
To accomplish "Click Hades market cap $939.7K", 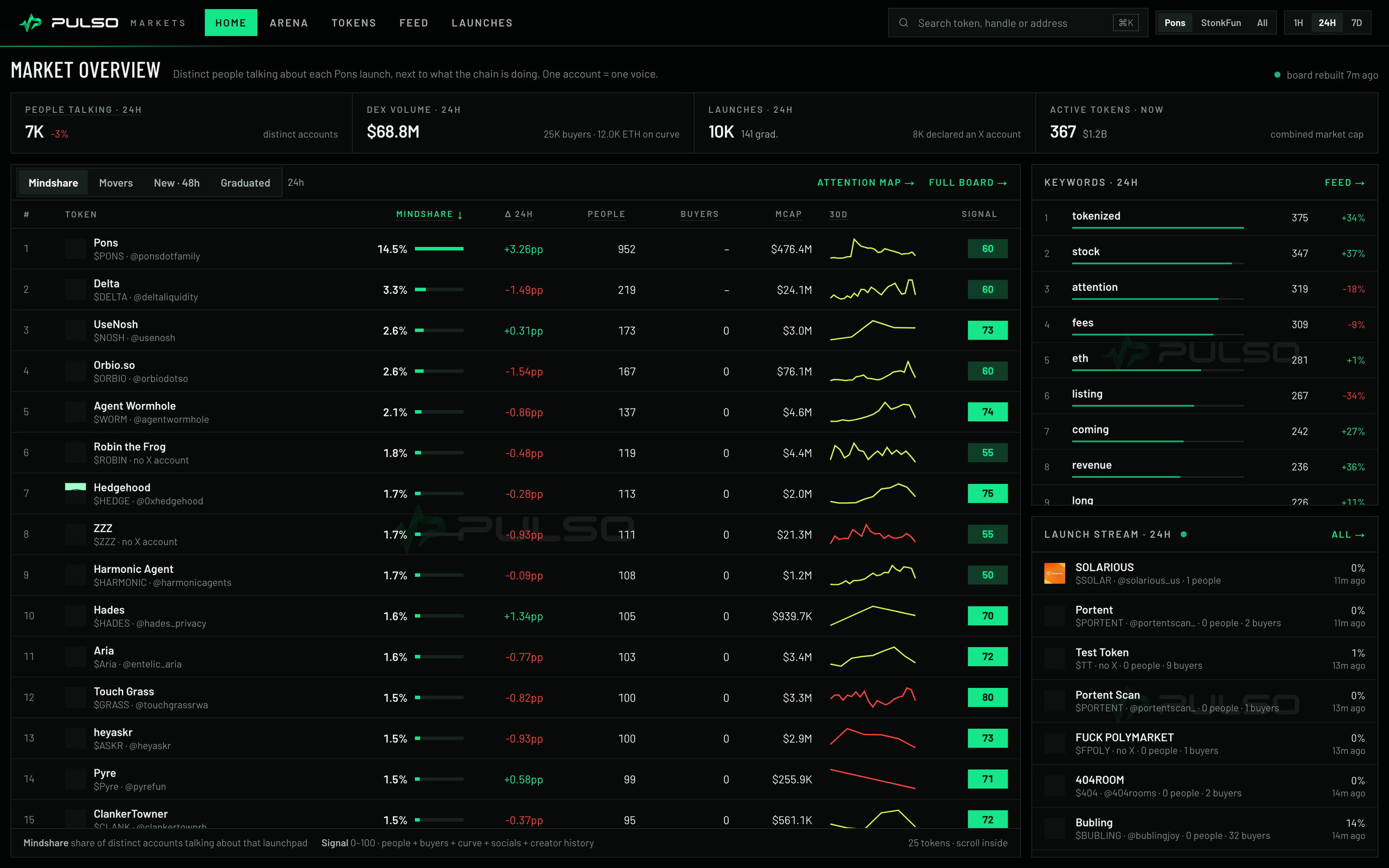I will [x=792, y=616].
